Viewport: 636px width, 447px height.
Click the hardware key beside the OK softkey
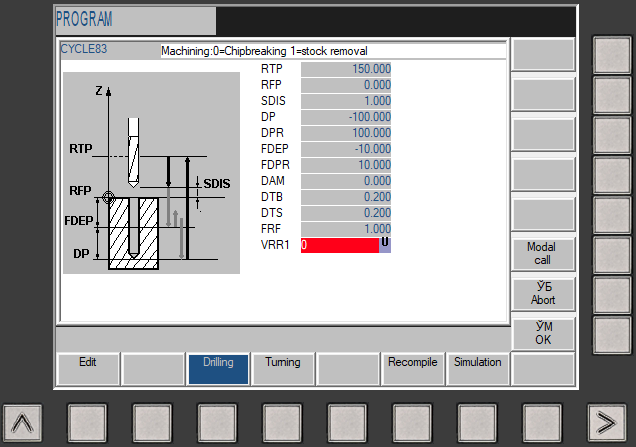612,335
